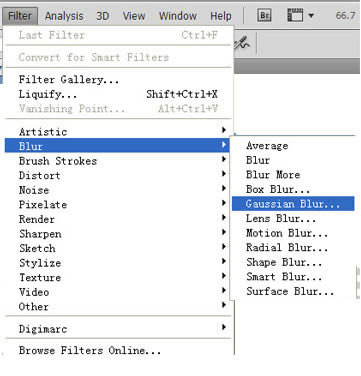Viewport: 361px width, 376px height.
Task: Open the Box Blur... dialog
Action: click(x=293, y=189)
